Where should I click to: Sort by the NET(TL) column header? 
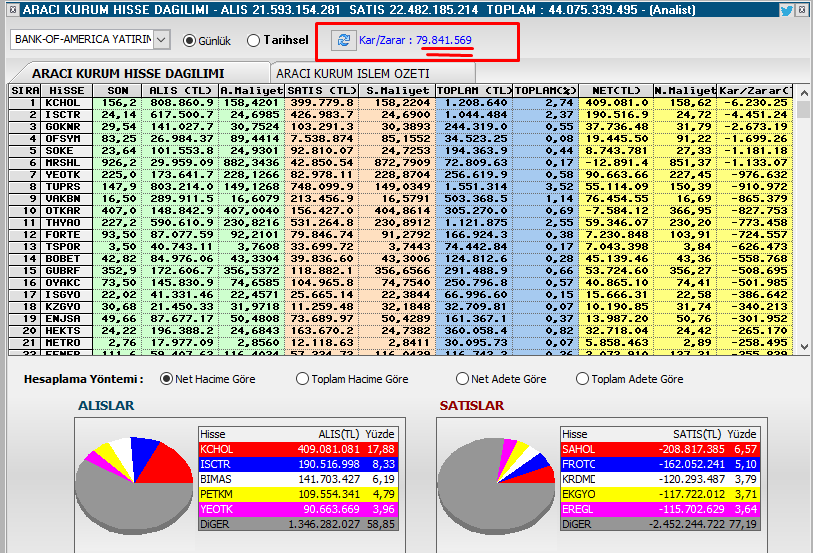(616, 91)
